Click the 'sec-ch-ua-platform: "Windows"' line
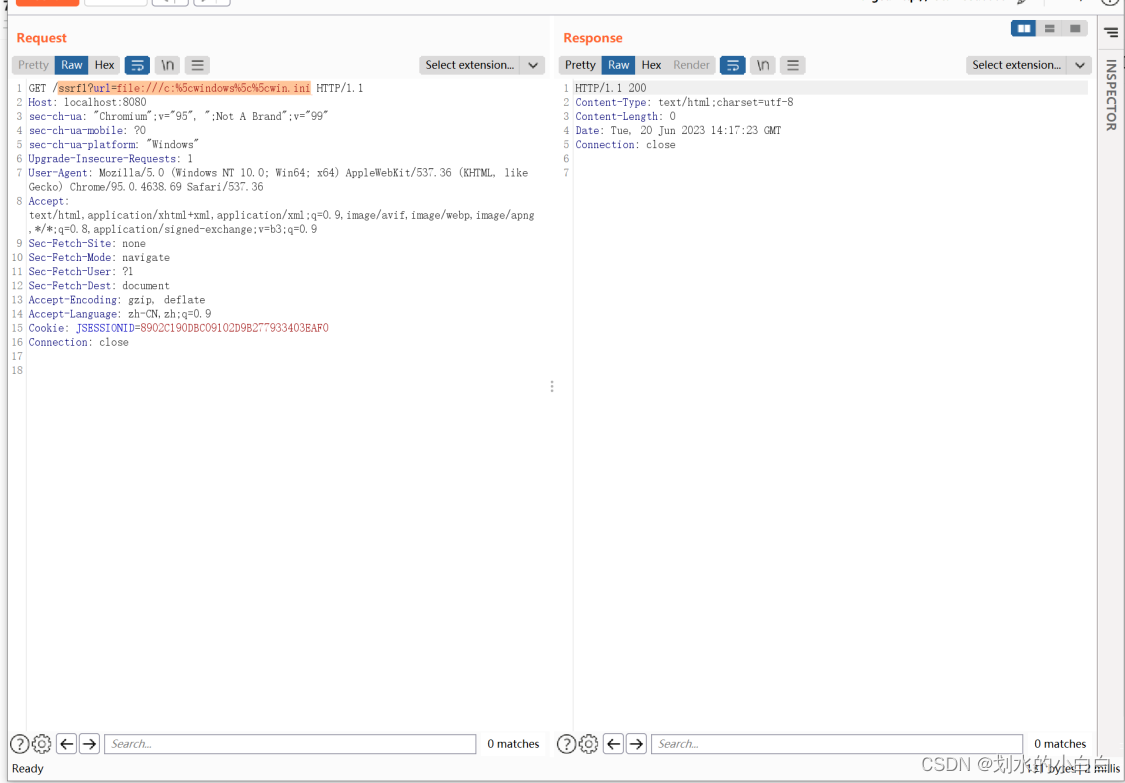 point(113,144)
